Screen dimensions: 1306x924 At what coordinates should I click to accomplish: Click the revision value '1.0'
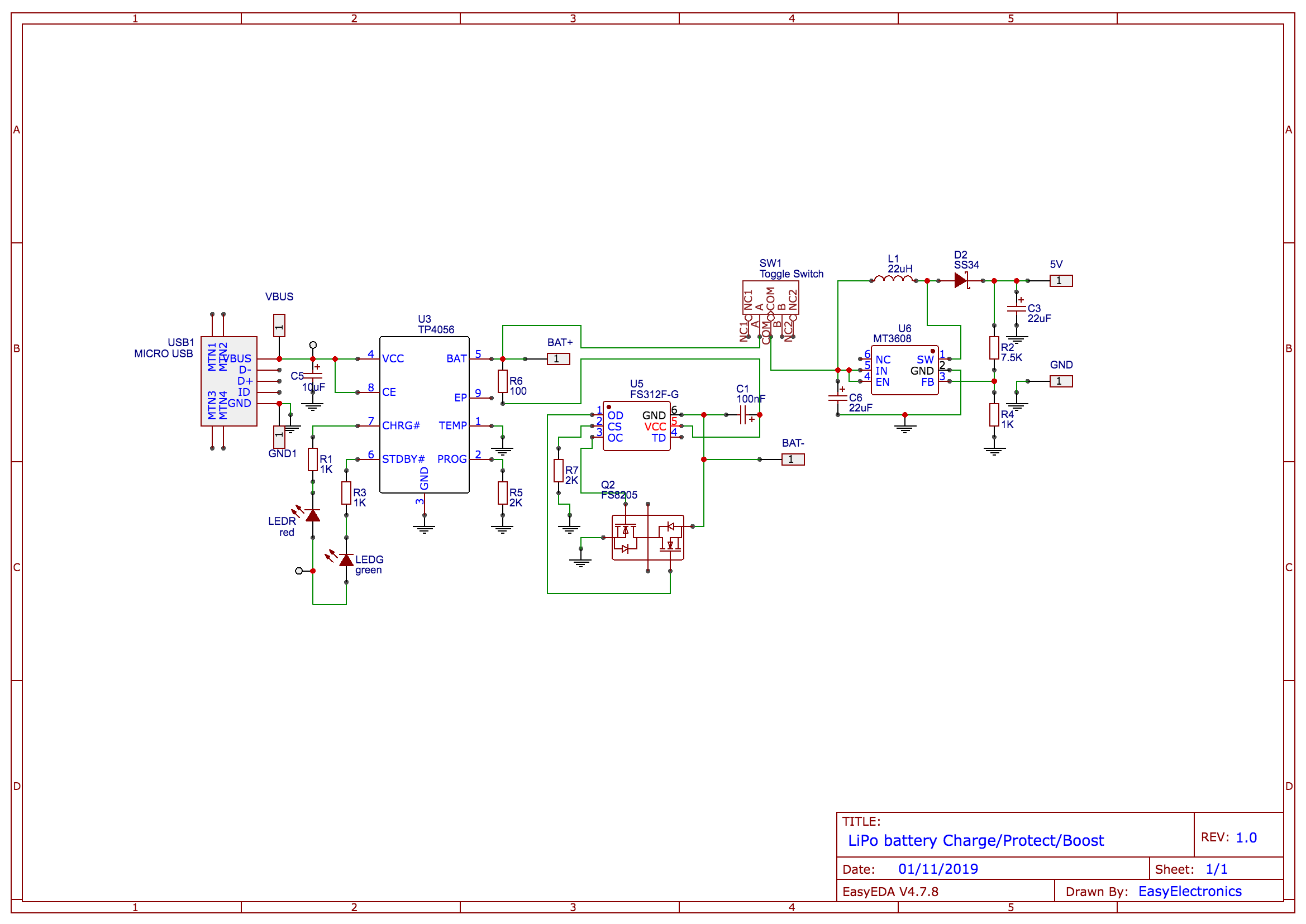coord(1246,837)
